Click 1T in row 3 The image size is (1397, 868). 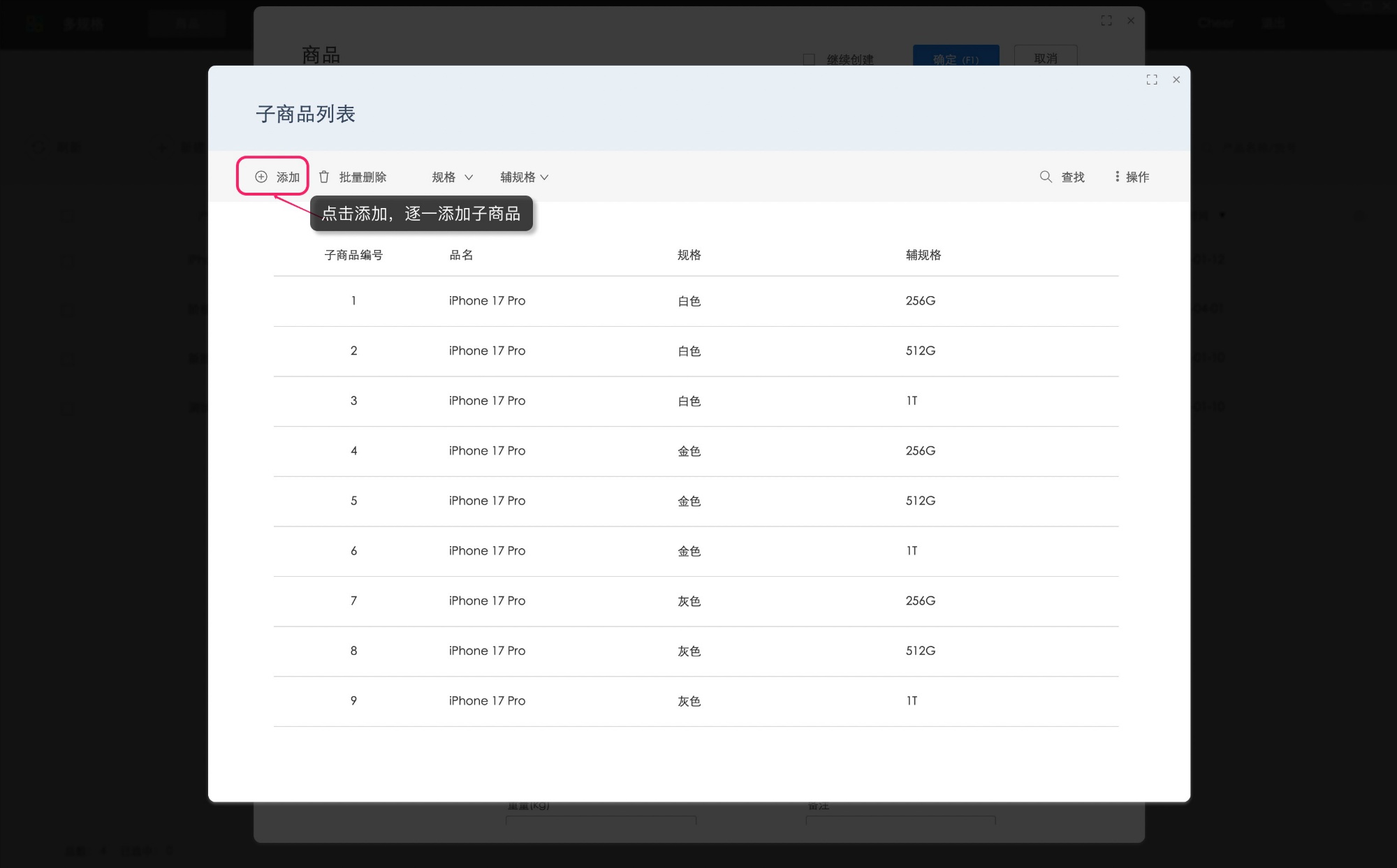coord(912,401)
